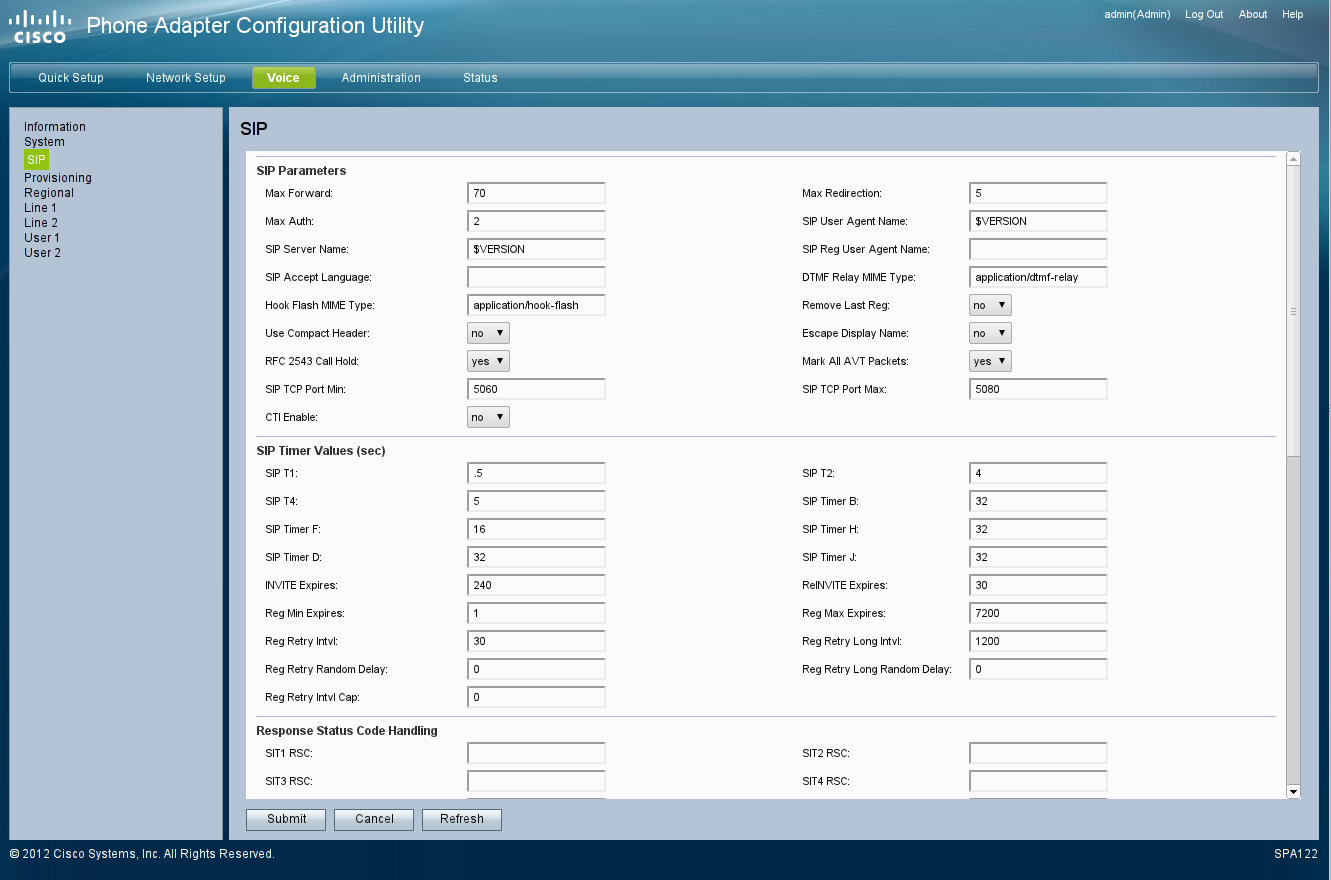Click the Cisco logo icon

click(x=40, y=27)
